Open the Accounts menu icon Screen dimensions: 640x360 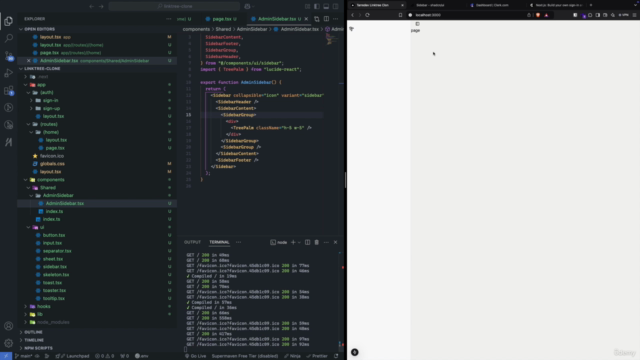tap(9, 326)
